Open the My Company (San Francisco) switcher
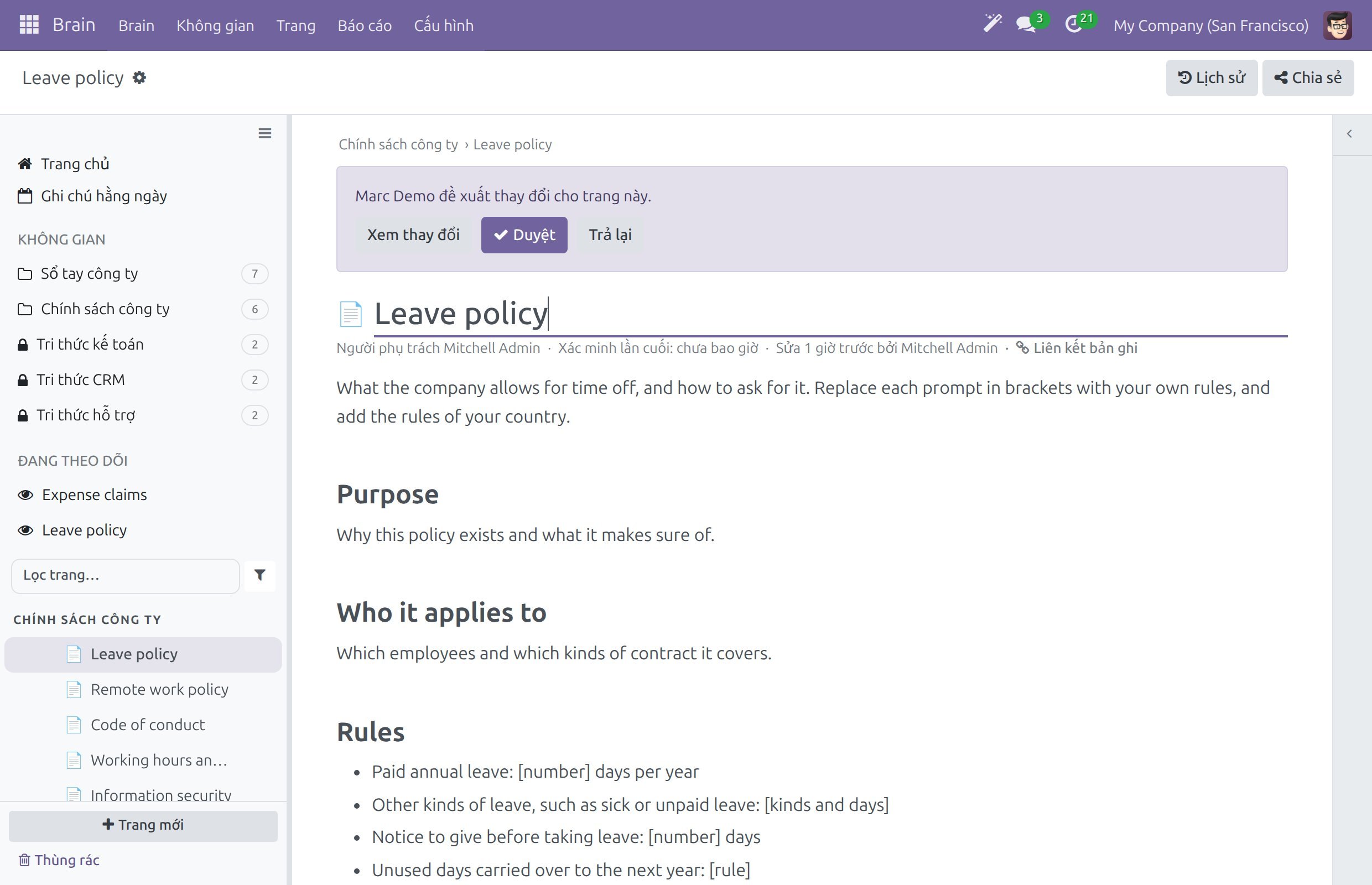Screen dimensions: 1372x885 tap(1210, 25)
